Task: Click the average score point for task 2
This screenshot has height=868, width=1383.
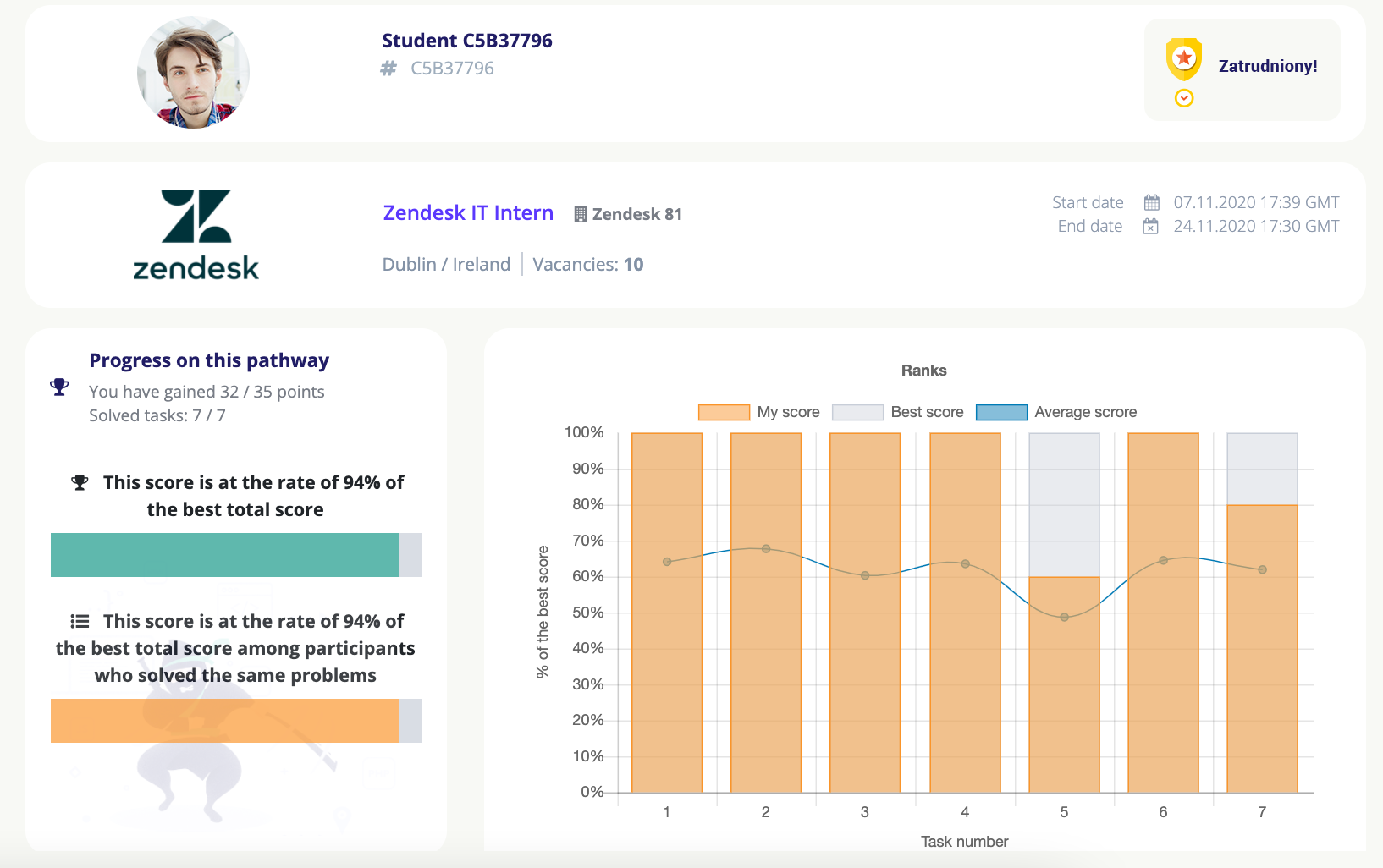Action: click(766, 549)
